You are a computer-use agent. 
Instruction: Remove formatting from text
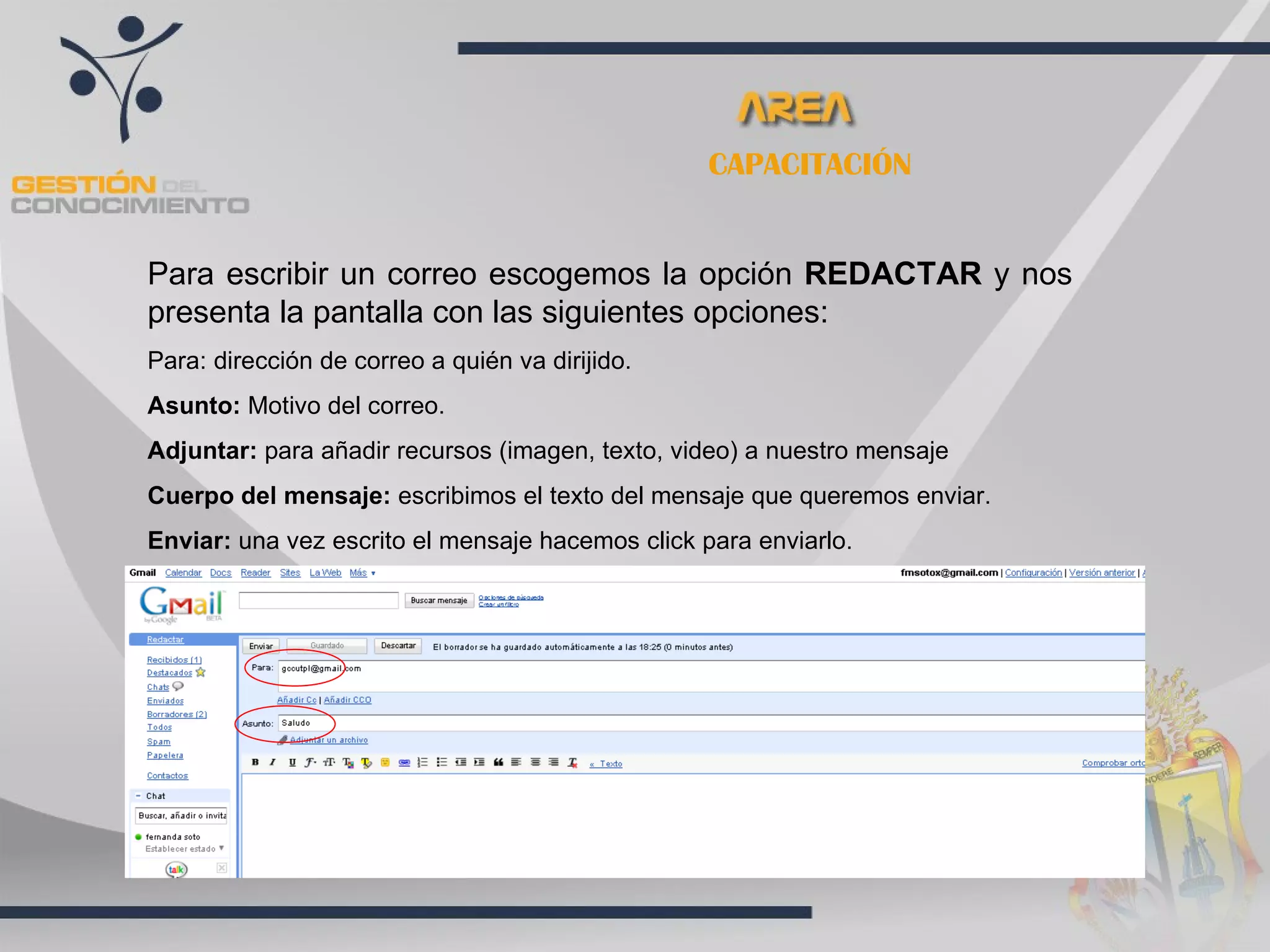click(573, 762)
